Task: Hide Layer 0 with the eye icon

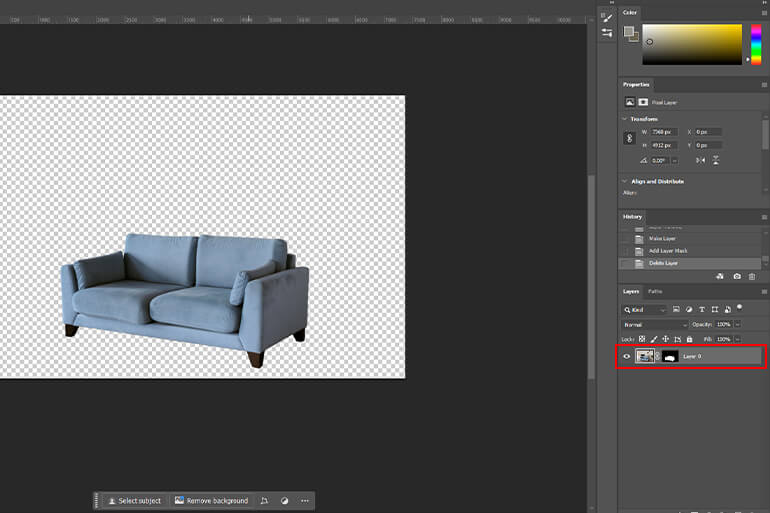Action: click(x=627, y=356)
